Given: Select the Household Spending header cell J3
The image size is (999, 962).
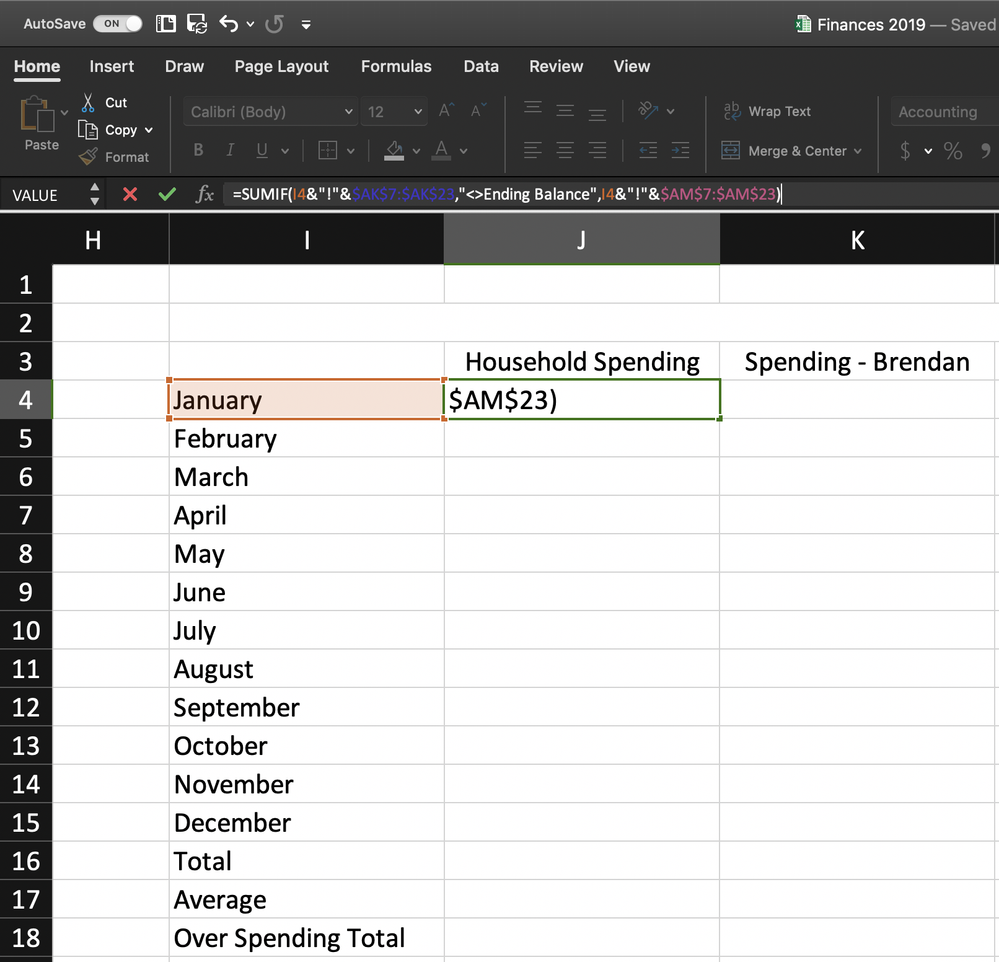Looking at the screenshot, I should [581, 361].
